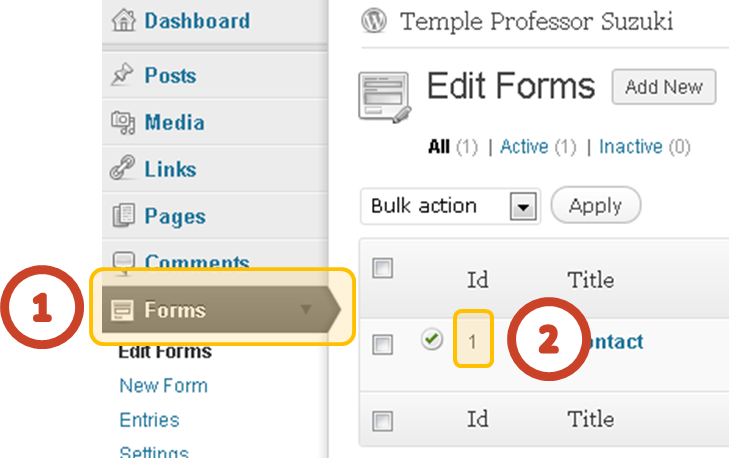Click the Dashboard house icon
This screenshot has width=729, height=458.
[x=124, y=20]
